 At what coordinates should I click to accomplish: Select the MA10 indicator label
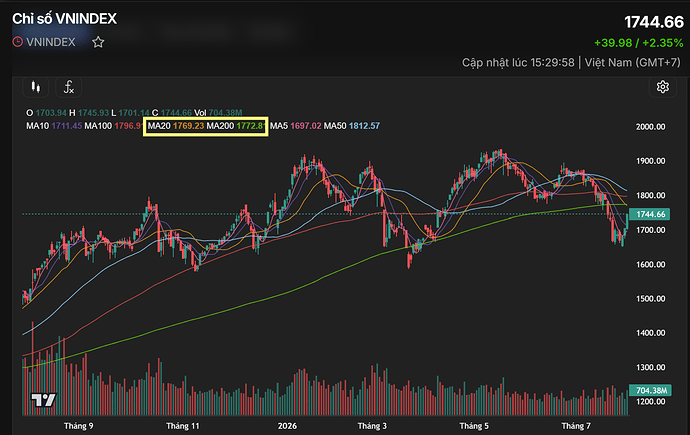pyautogui.click(x=37, y=126)
